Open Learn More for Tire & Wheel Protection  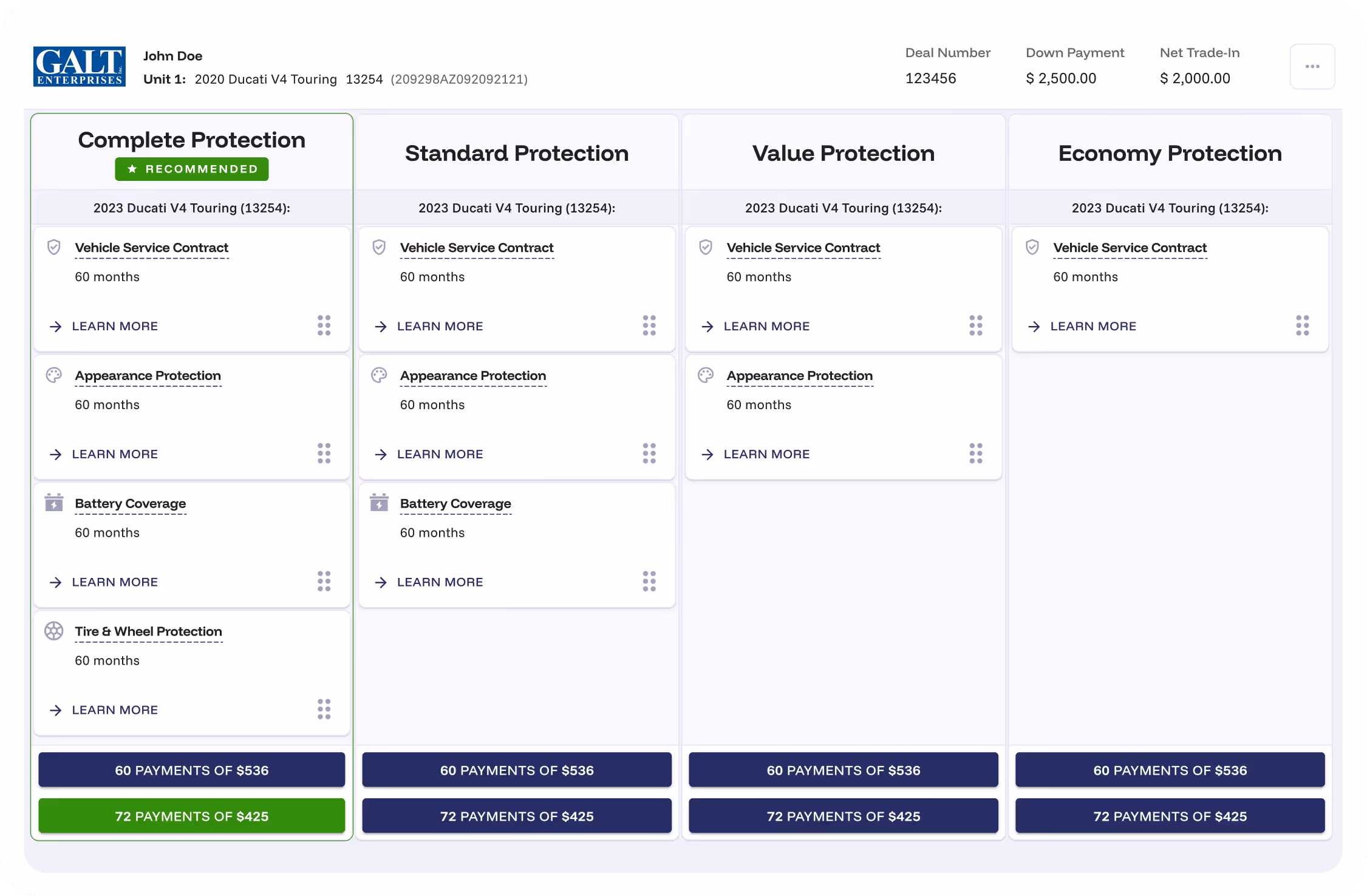click(115, 710)
